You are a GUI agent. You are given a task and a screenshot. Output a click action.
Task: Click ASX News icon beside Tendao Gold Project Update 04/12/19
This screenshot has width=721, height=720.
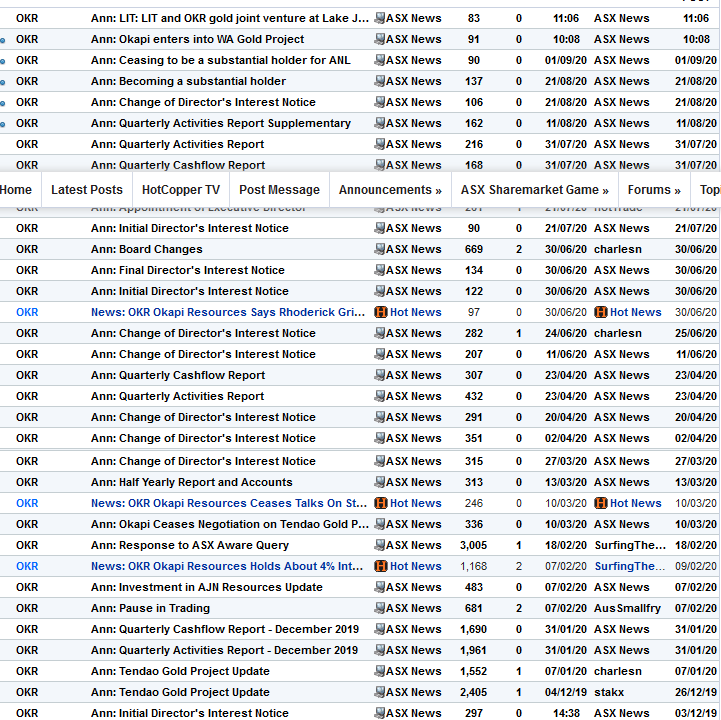[x=379, y=692]
